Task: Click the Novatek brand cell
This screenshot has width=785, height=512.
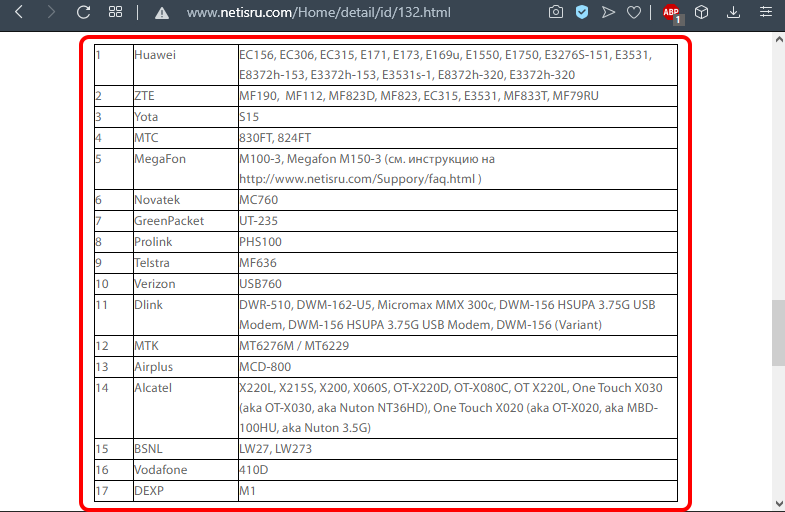Action: (x=186, y=200)
